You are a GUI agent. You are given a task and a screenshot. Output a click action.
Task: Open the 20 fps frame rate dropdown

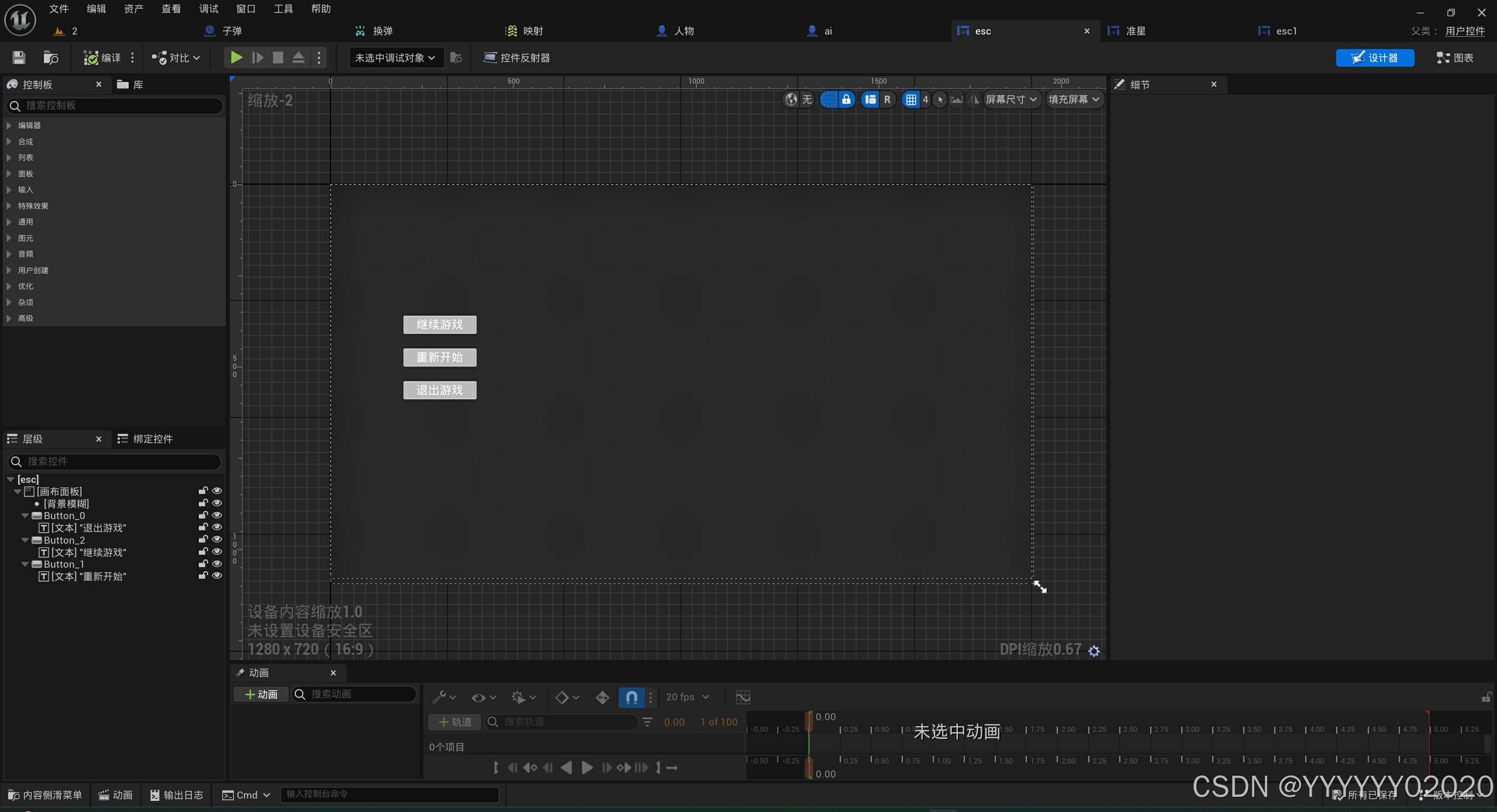687,697
